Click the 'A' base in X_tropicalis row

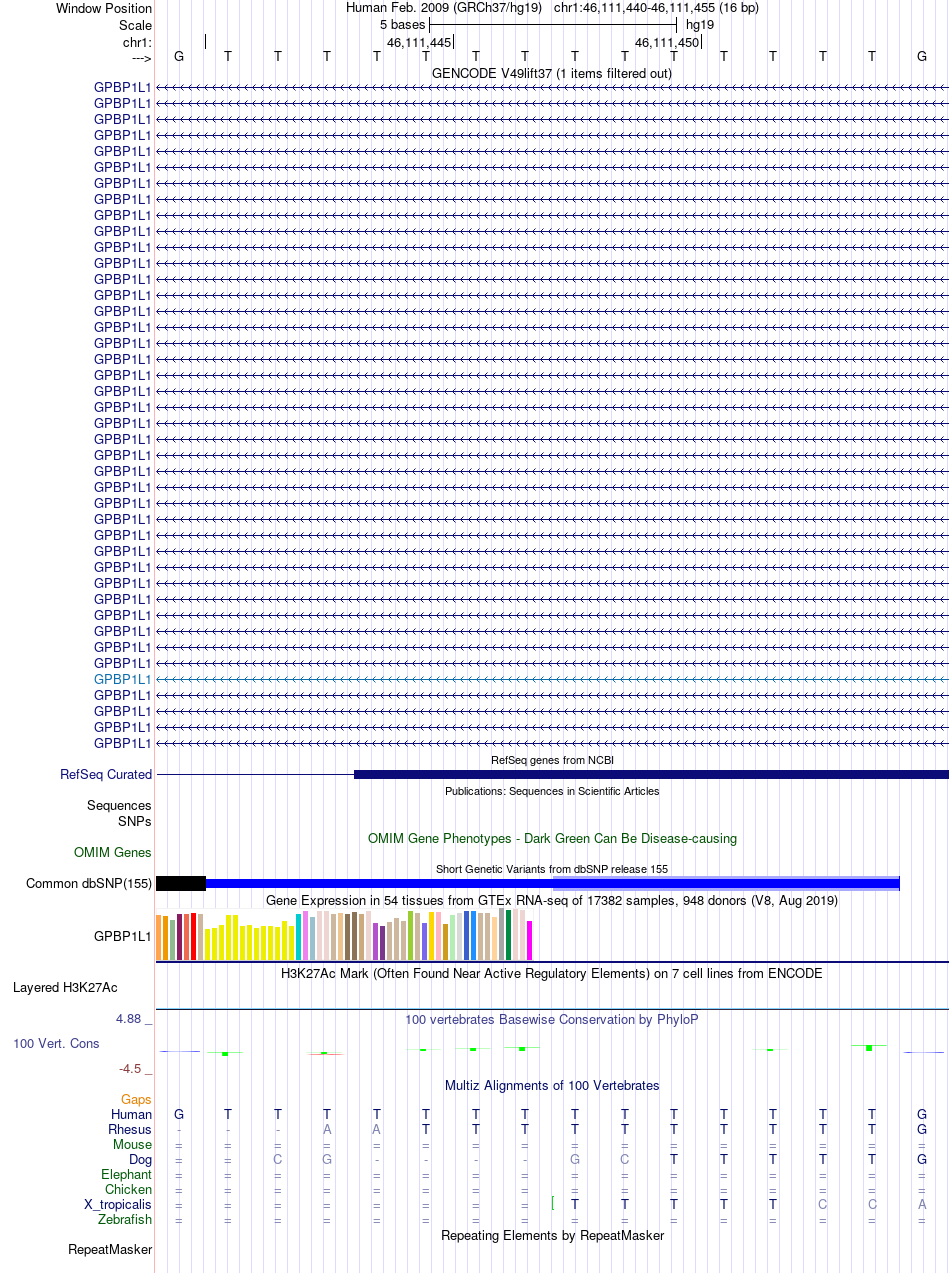922,1204
